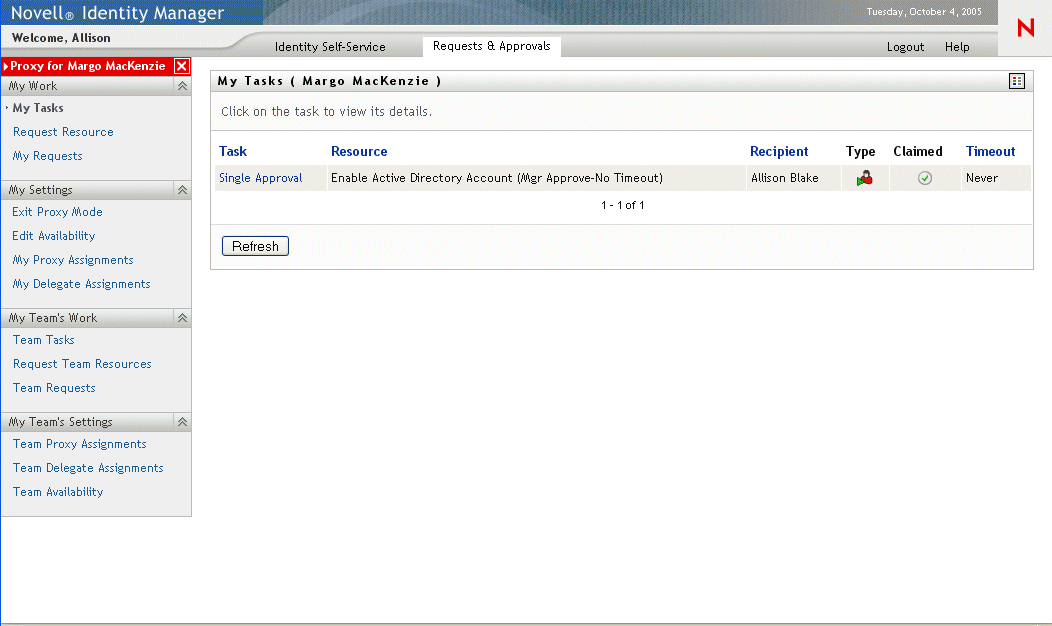Open Team Proxy Assignments
1052x626 pixels.
click(79, 444)
